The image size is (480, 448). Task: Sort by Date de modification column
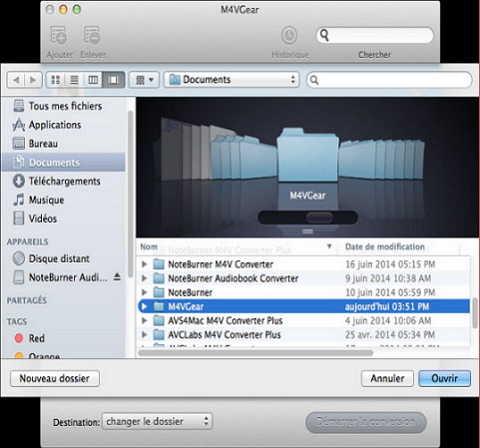tap(398, 247)
